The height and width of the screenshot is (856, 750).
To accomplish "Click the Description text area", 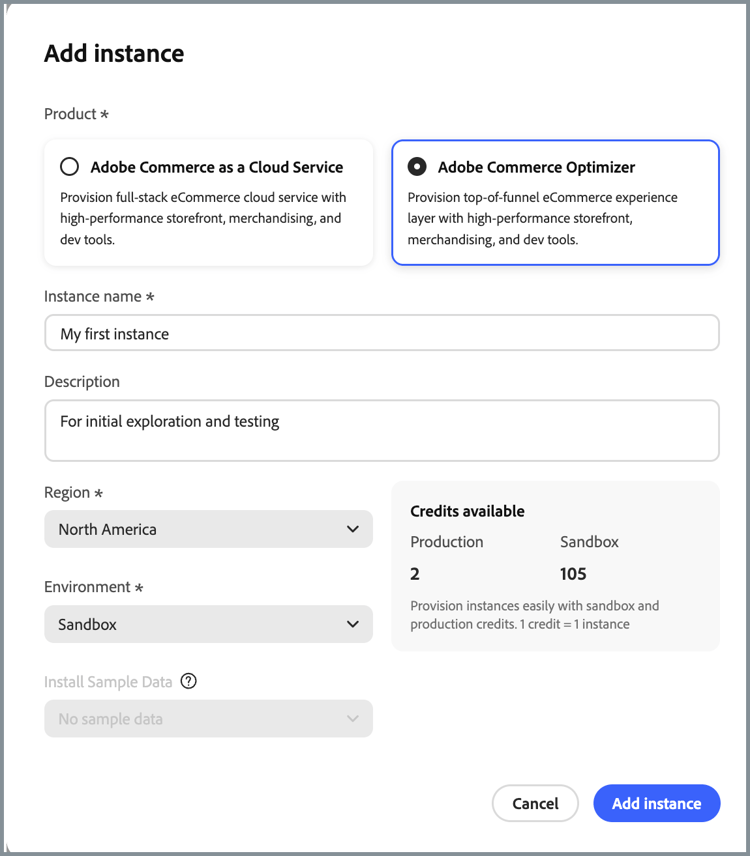I will coord(381,430).
